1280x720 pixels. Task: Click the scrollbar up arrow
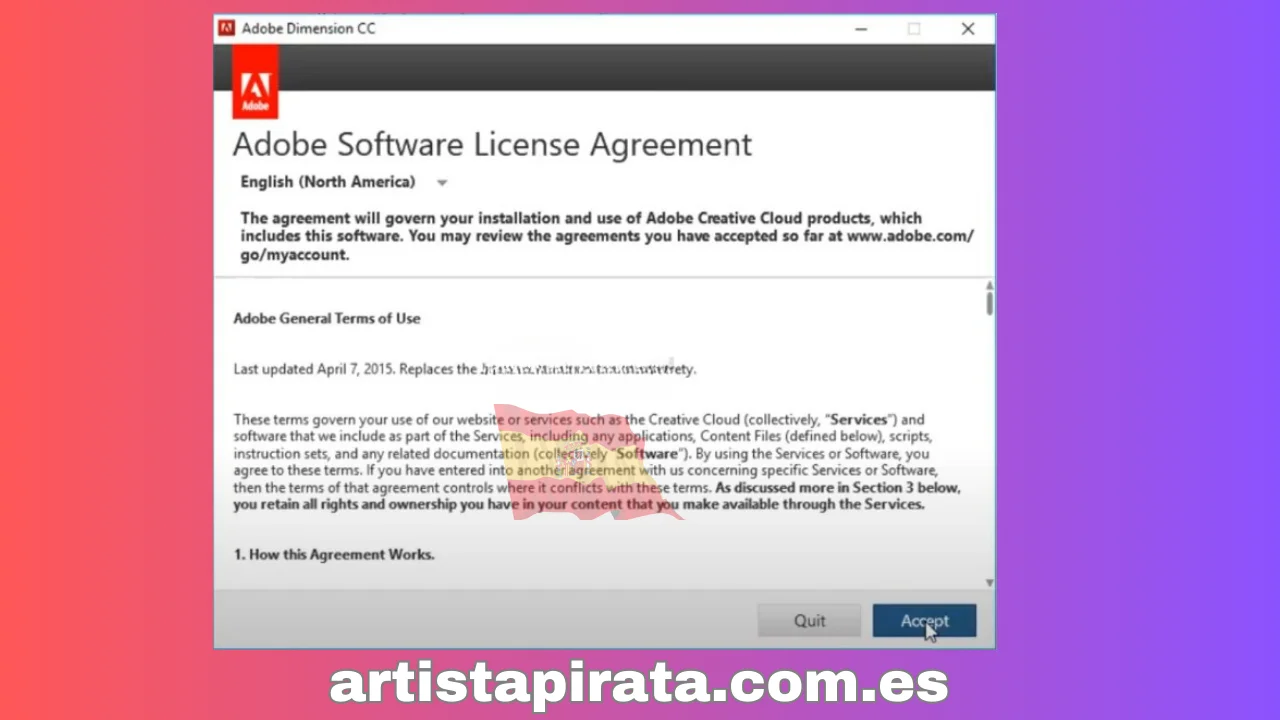pos(989,285)
